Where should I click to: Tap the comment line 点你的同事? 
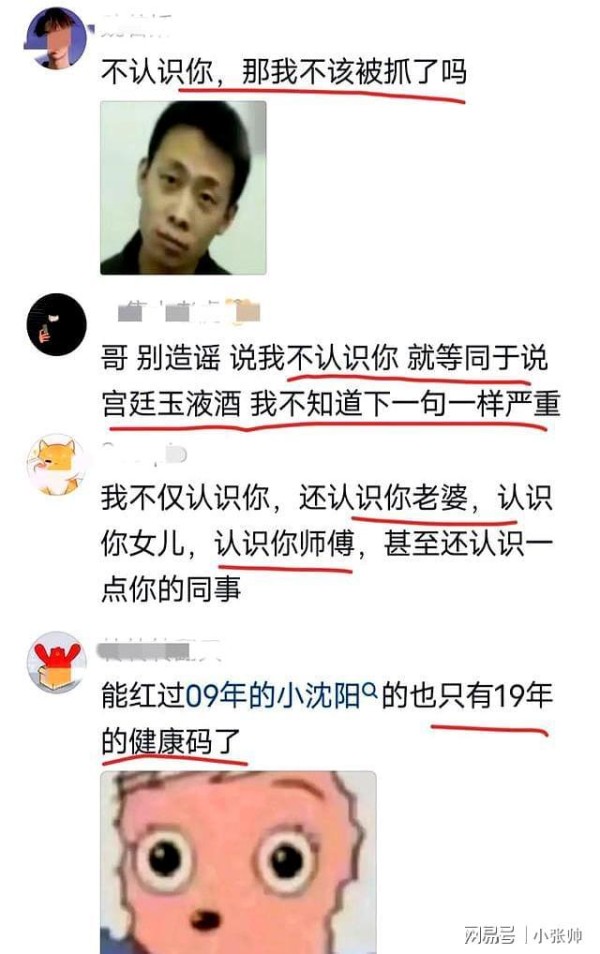(x=171, y=588)
